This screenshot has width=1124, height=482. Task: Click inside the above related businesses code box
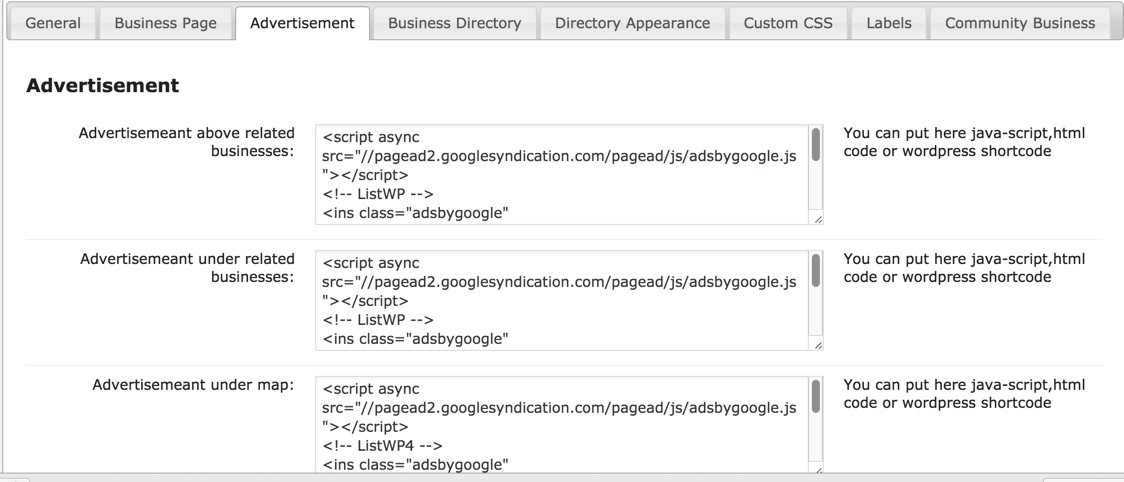point(560,175)
